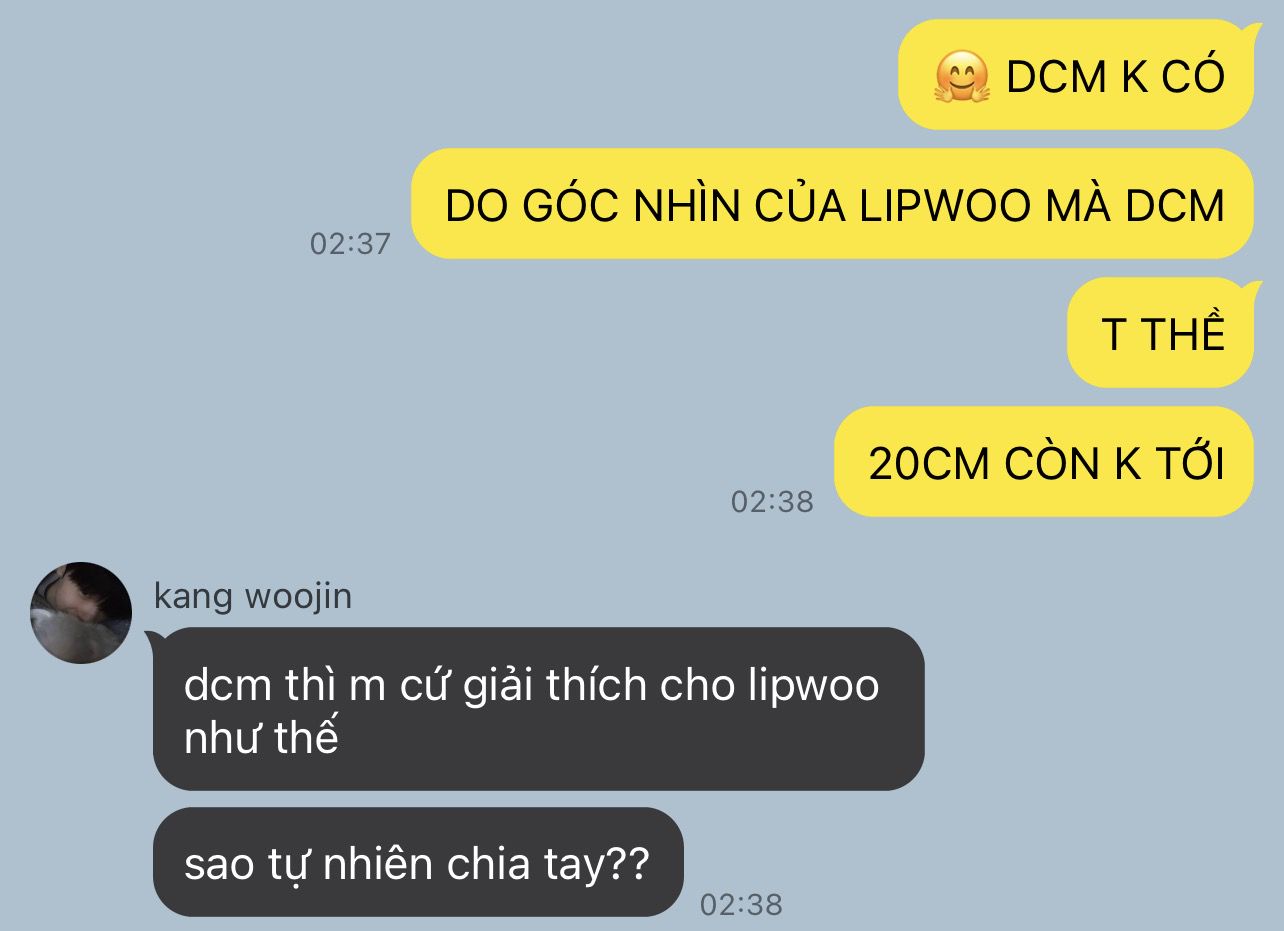Tap the sao tự nhiên chia tay?? message

click(x=418, y=862)
